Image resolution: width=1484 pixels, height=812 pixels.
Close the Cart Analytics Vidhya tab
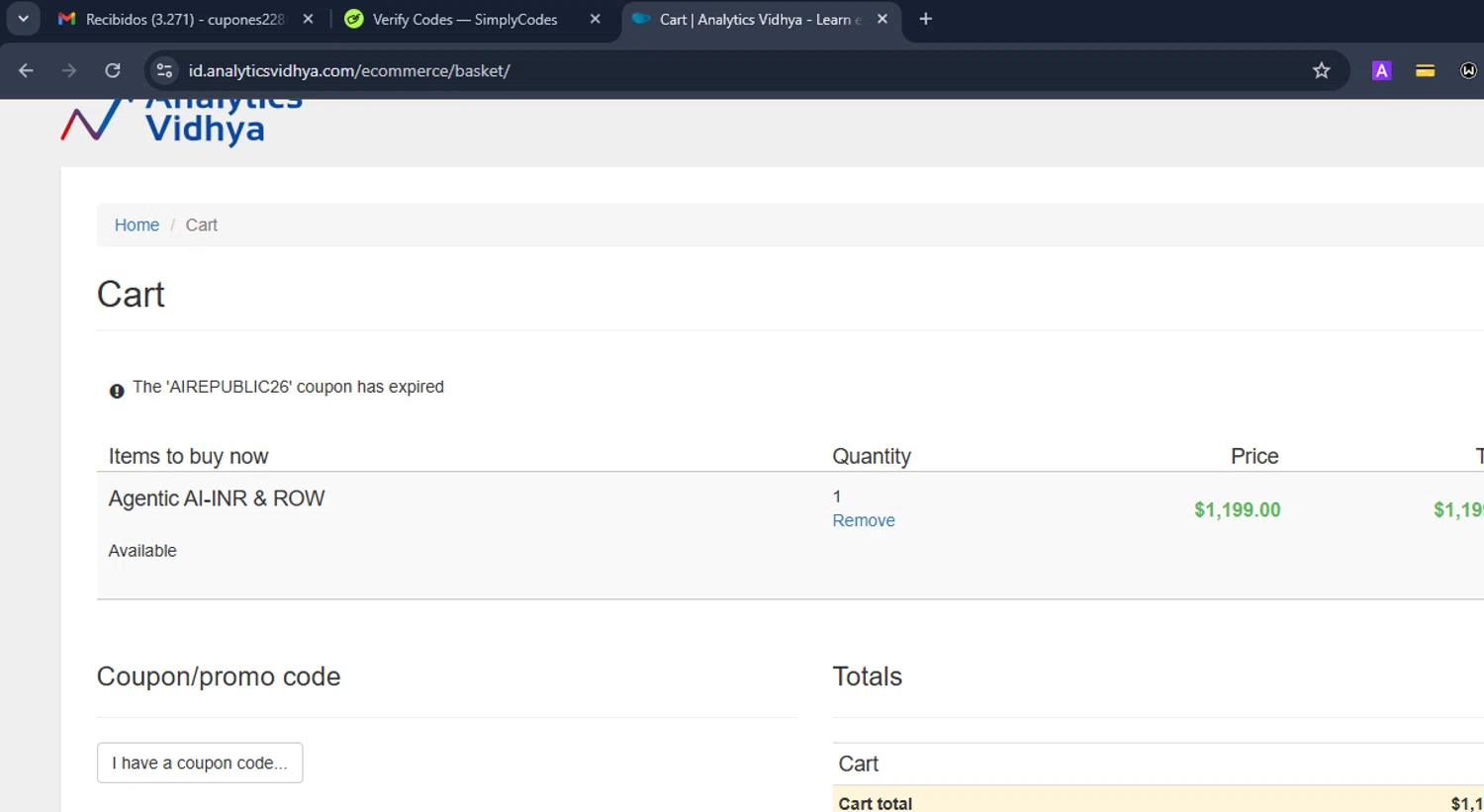(x=881, y=19)
